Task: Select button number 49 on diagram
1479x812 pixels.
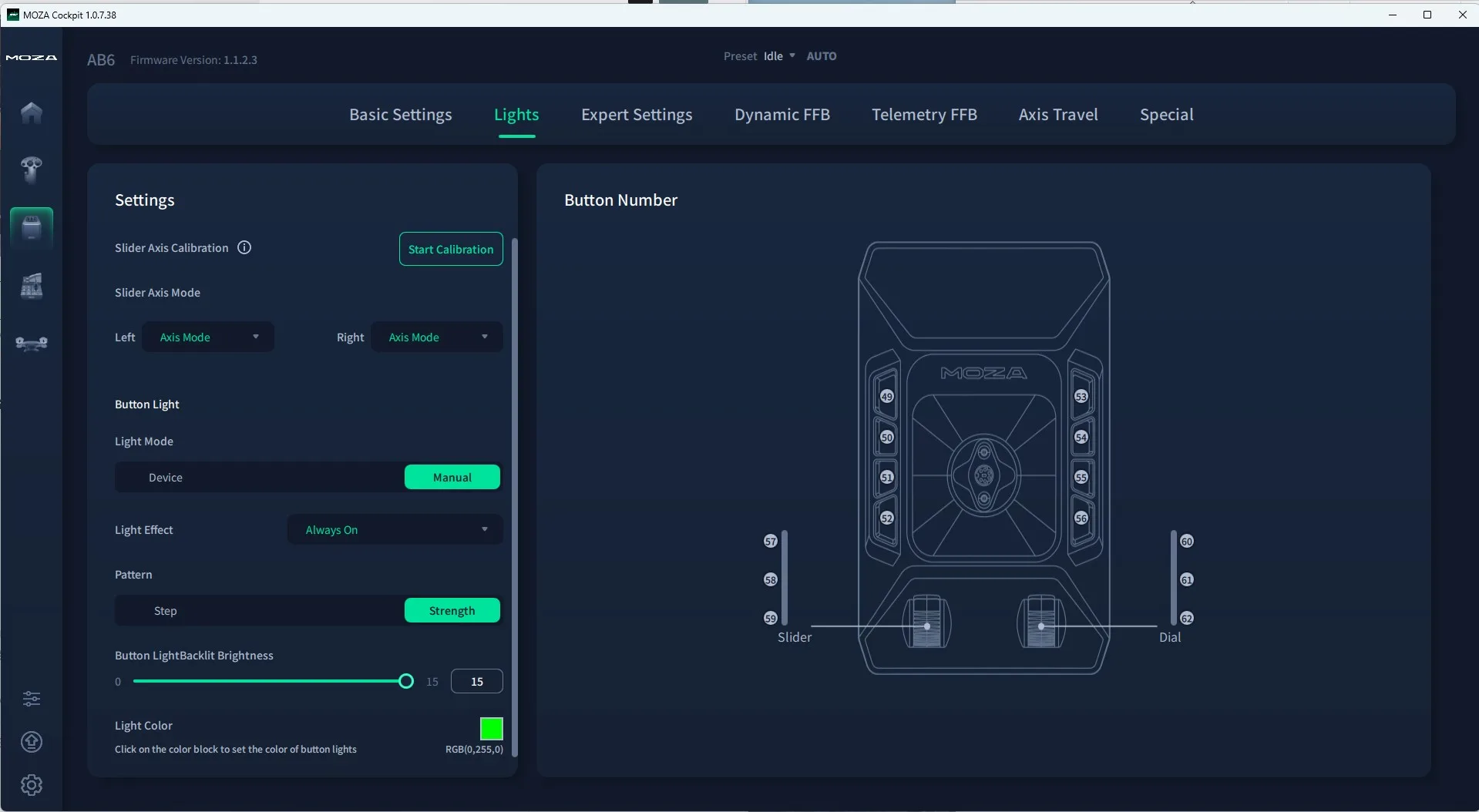Action: (x=887, y=397)
